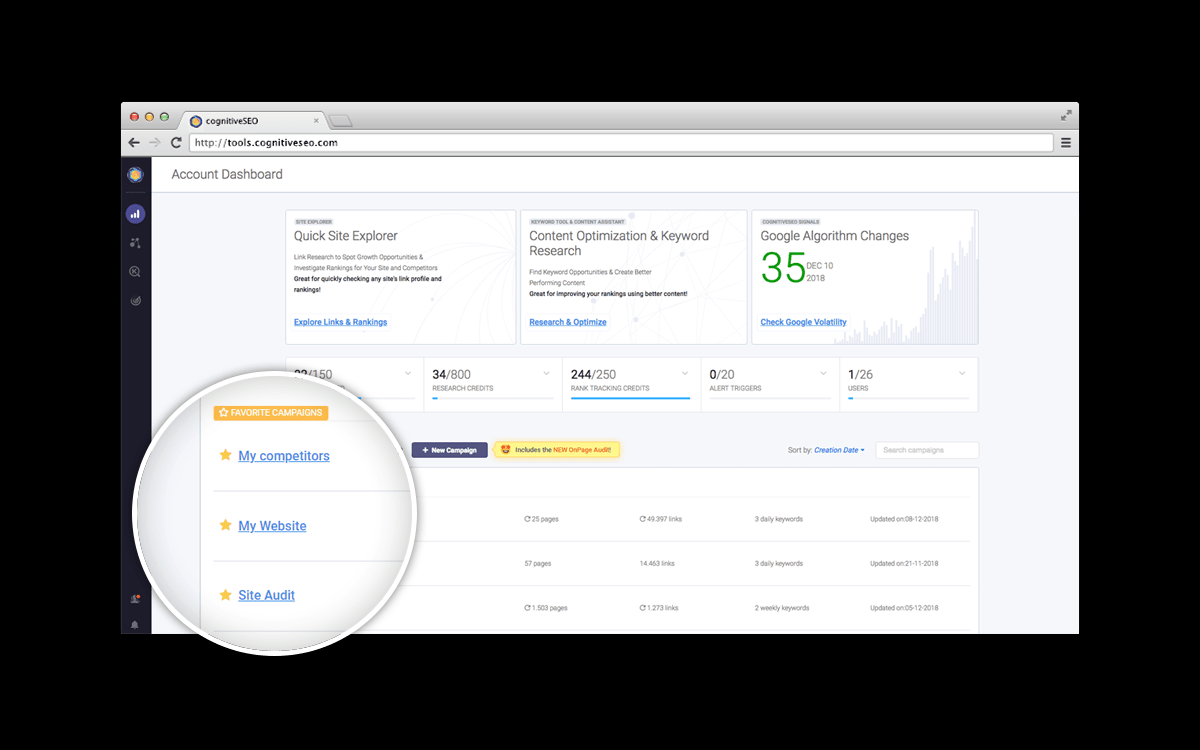Image resolution: width=1200 pixels, height=750 pixels.
Task: Open the Explore Links & Rankings link
Action: pos(340,322)
